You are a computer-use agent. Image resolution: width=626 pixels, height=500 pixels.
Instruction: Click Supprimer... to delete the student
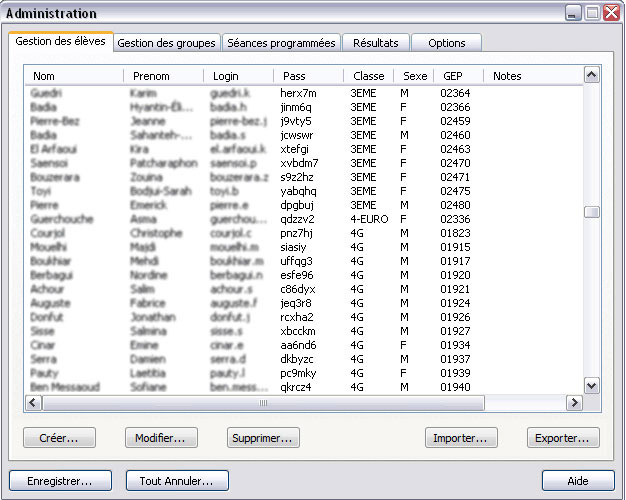pos(262,438)
